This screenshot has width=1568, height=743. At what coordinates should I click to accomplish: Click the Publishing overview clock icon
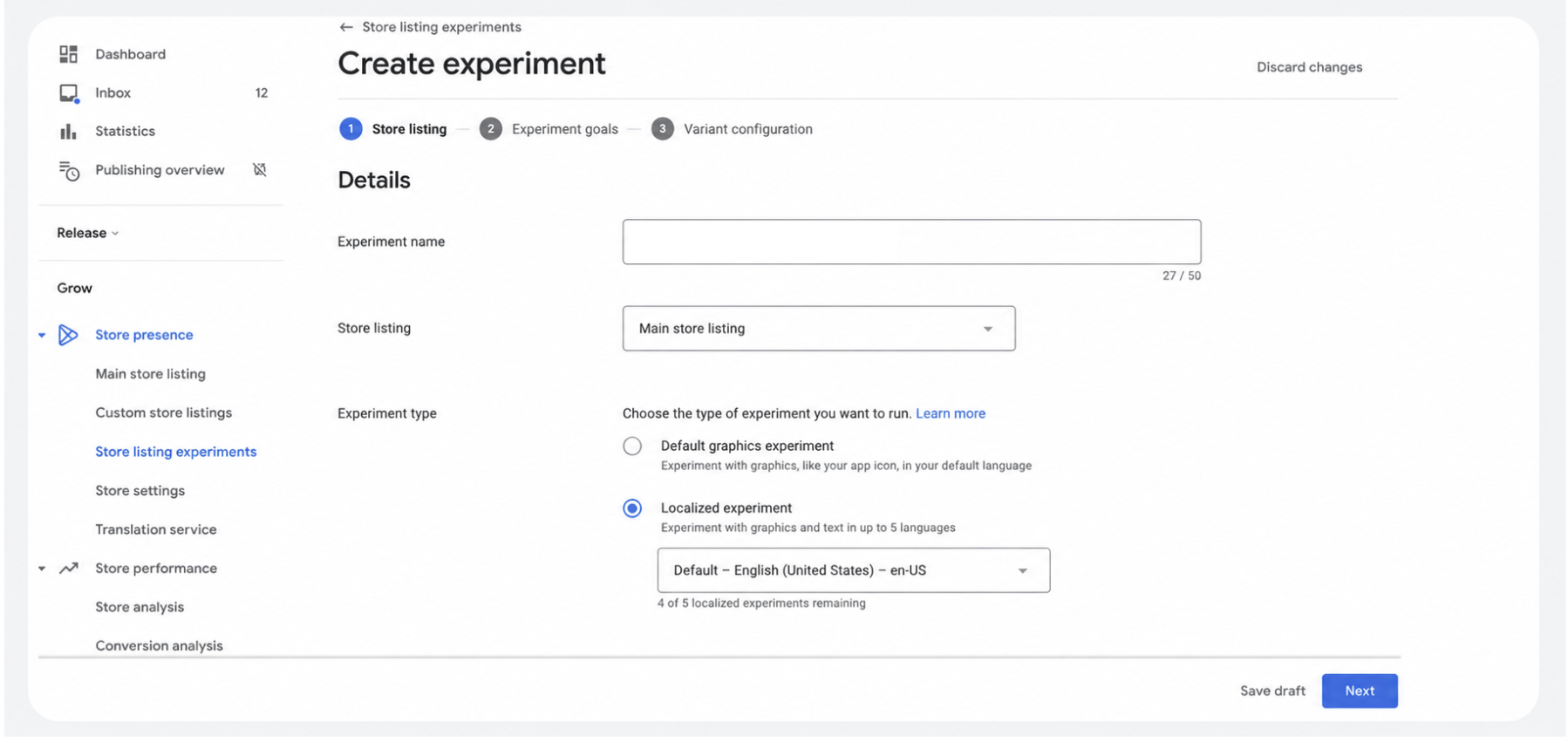click(69, 171)
